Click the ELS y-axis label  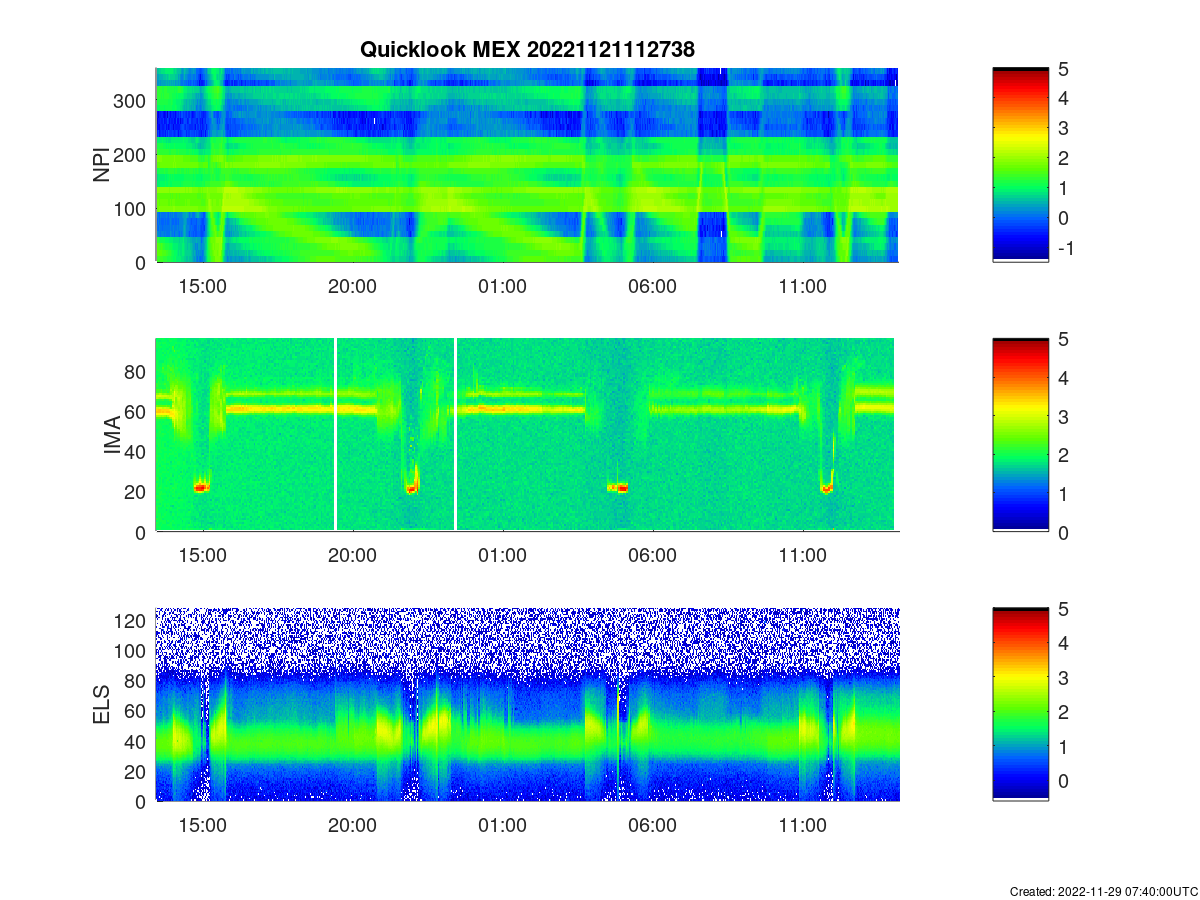[x=102, y=704]
